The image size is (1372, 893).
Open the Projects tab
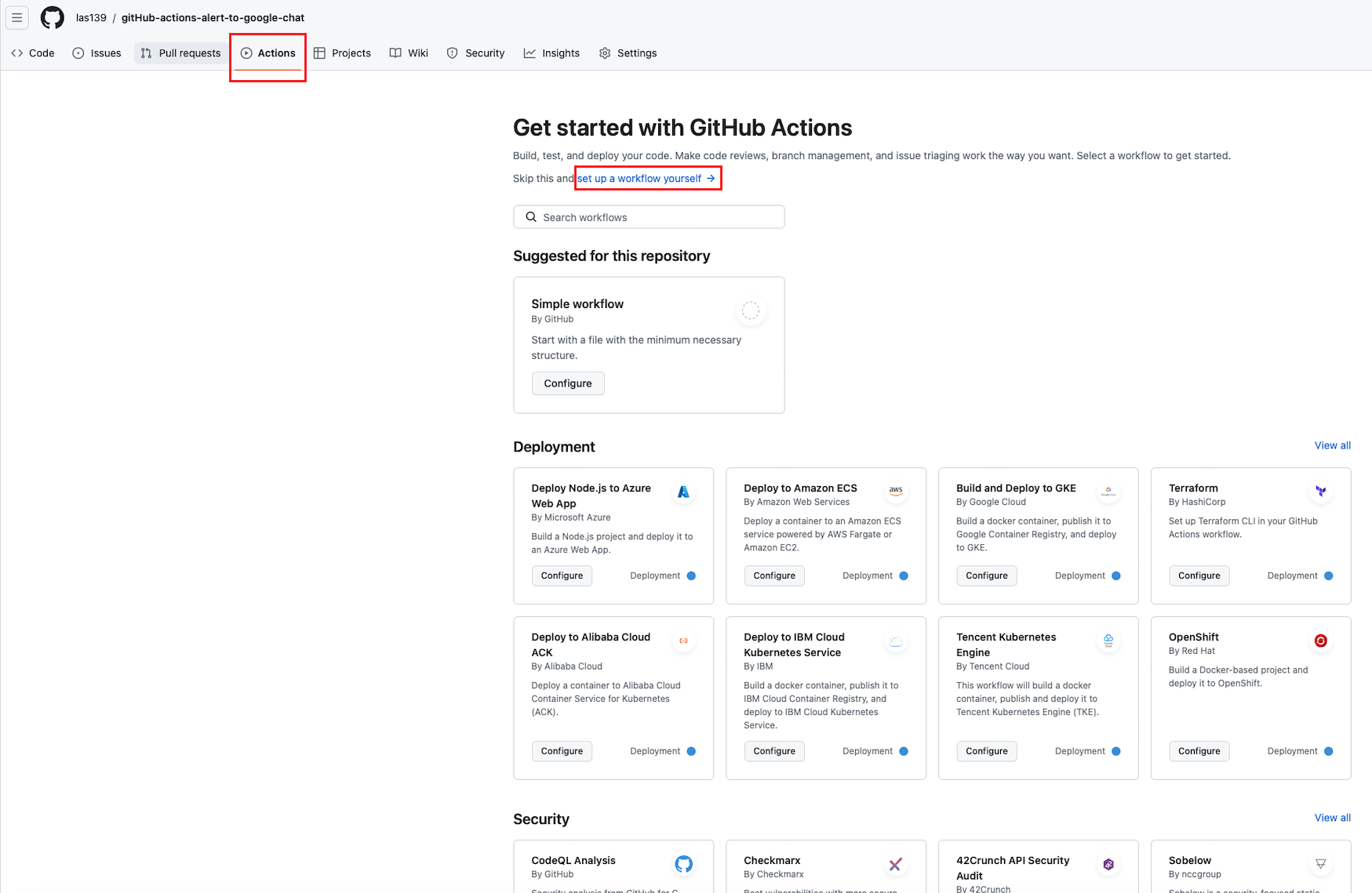[x=342, y=53]
